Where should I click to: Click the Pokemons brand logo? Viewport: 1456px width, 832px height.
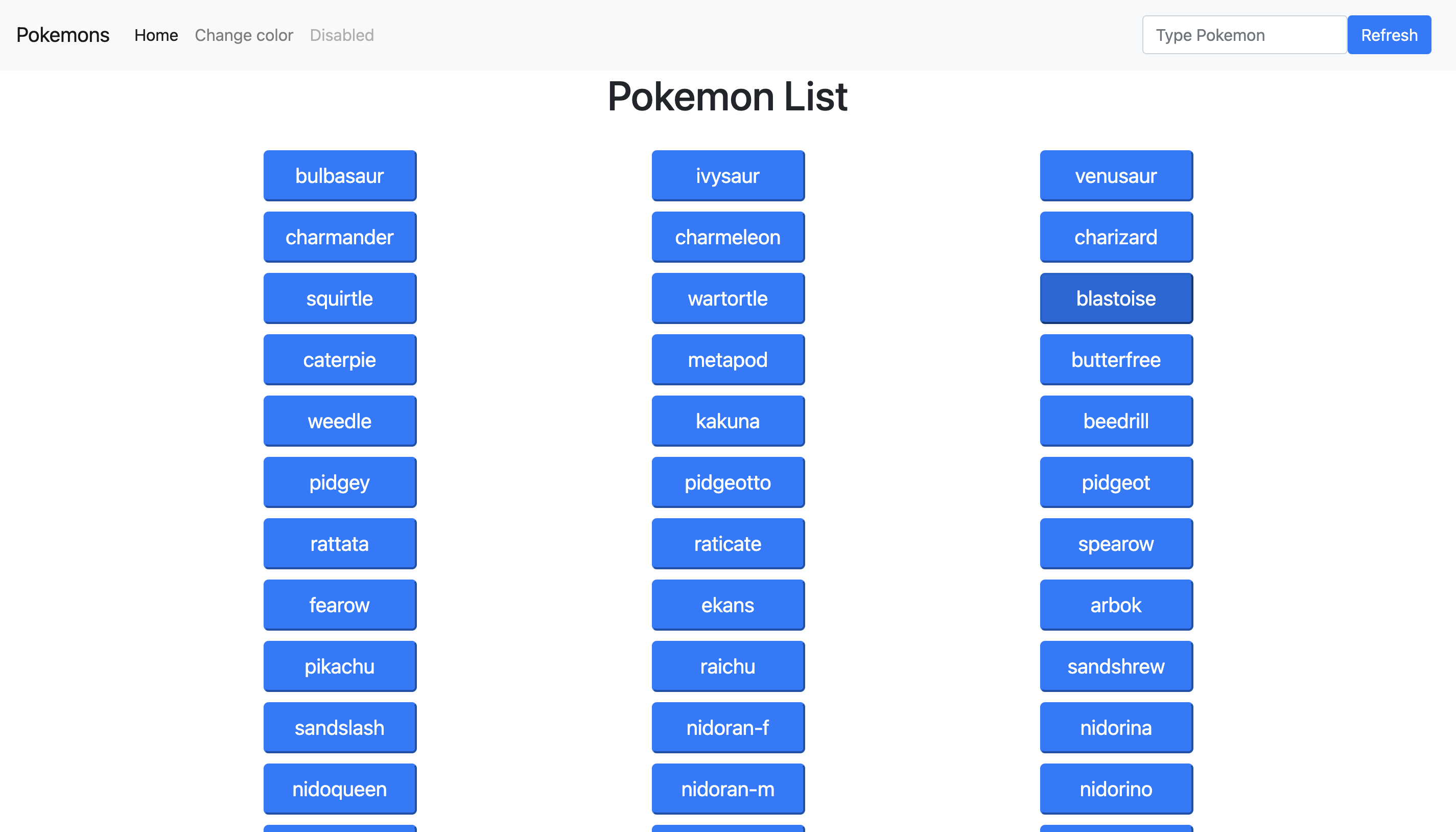[x=62, y=34]
